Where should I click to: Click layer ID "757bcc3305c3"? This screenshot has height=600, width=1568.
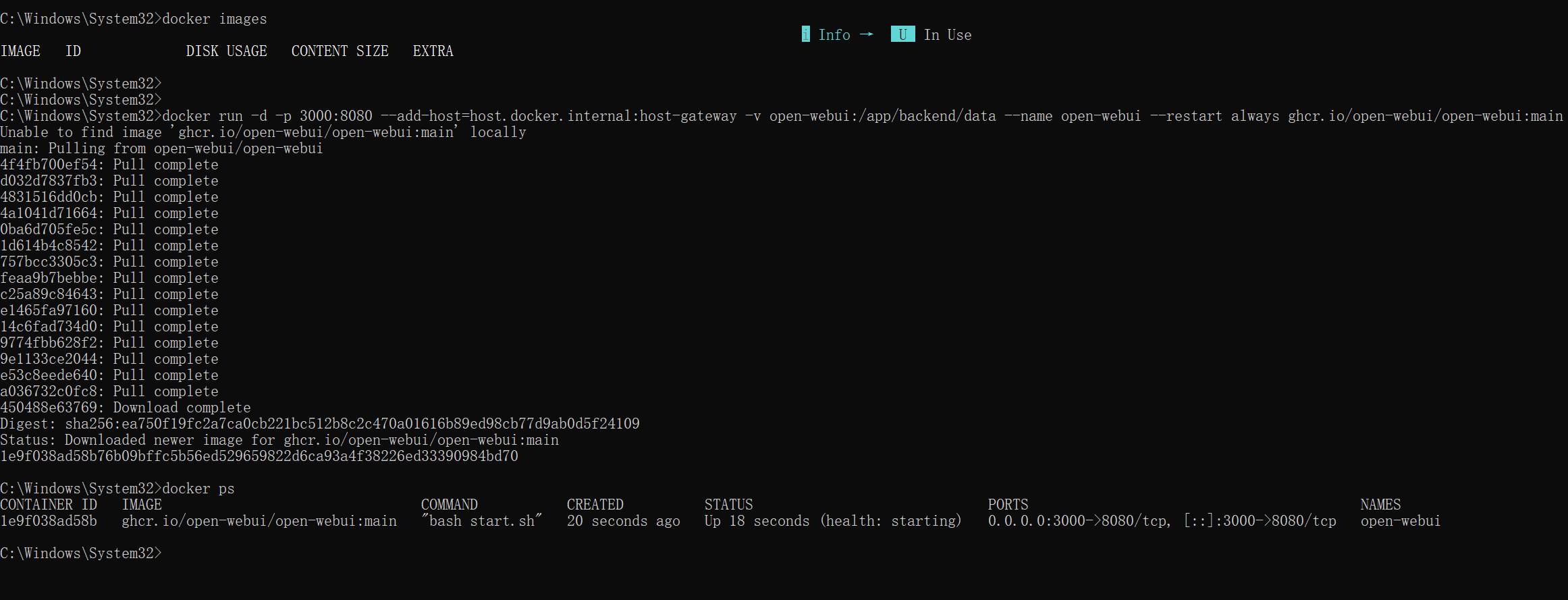(x=49, y=262)
